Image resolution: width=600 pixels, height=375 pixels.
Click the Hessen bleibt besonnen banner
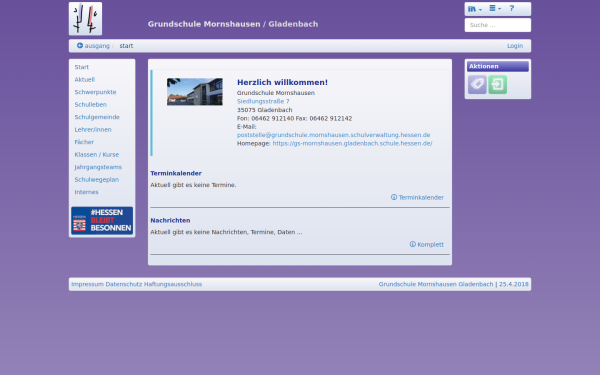(x=102, y=220)
